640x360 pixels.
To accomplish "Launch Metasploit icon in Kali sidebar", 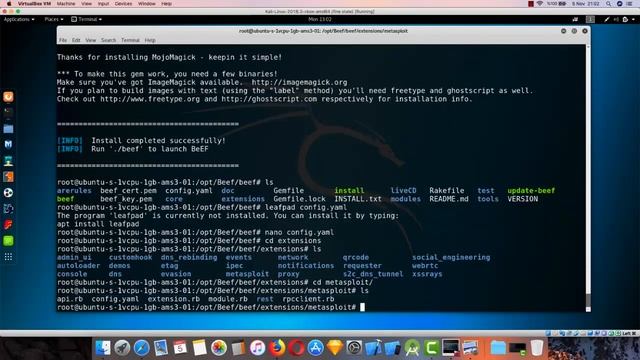I will [x=8, y=144].
